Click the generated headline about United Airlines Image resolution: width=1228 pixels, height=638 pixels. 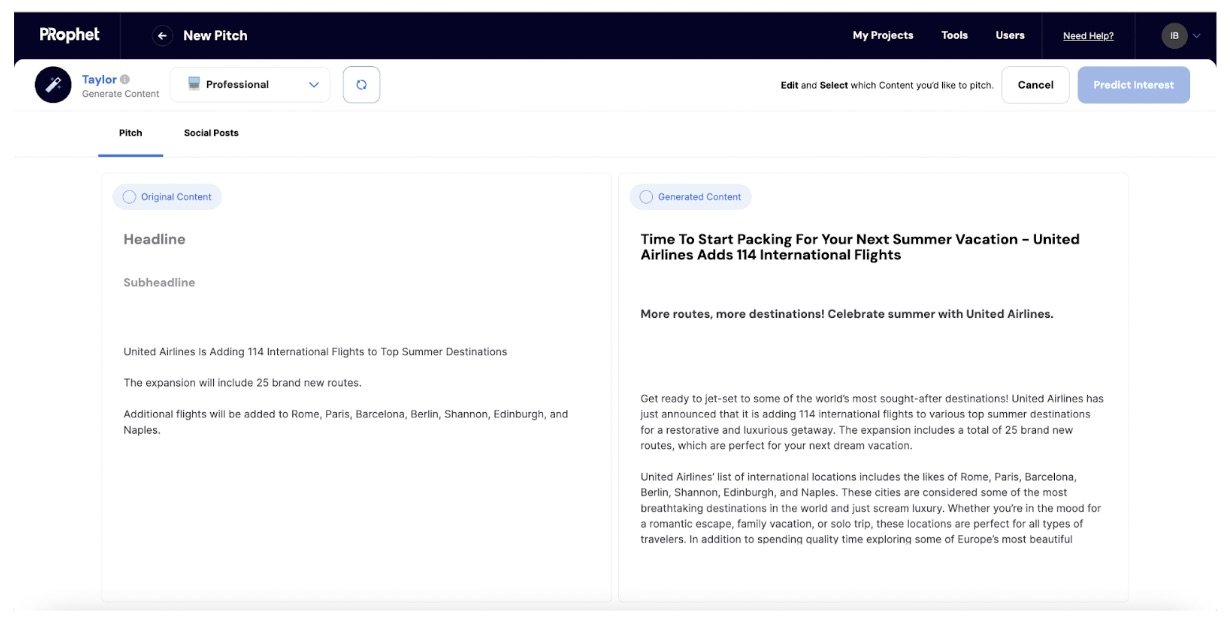tap(860, 247)
